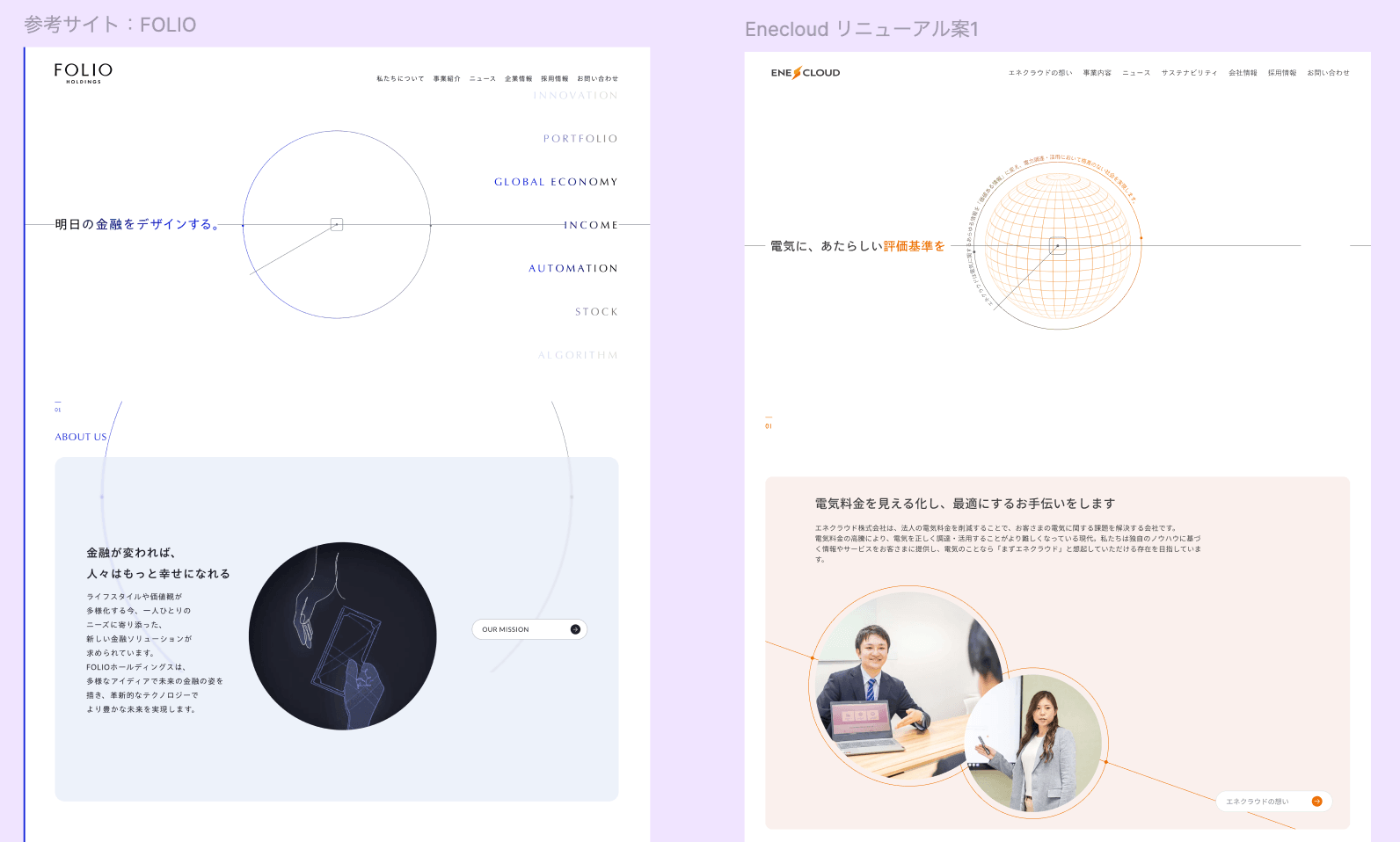The height and width of the screenshot is (842, 1400).
Task: Open ニュース in the FOLIO header
Action: click(483, 79)
